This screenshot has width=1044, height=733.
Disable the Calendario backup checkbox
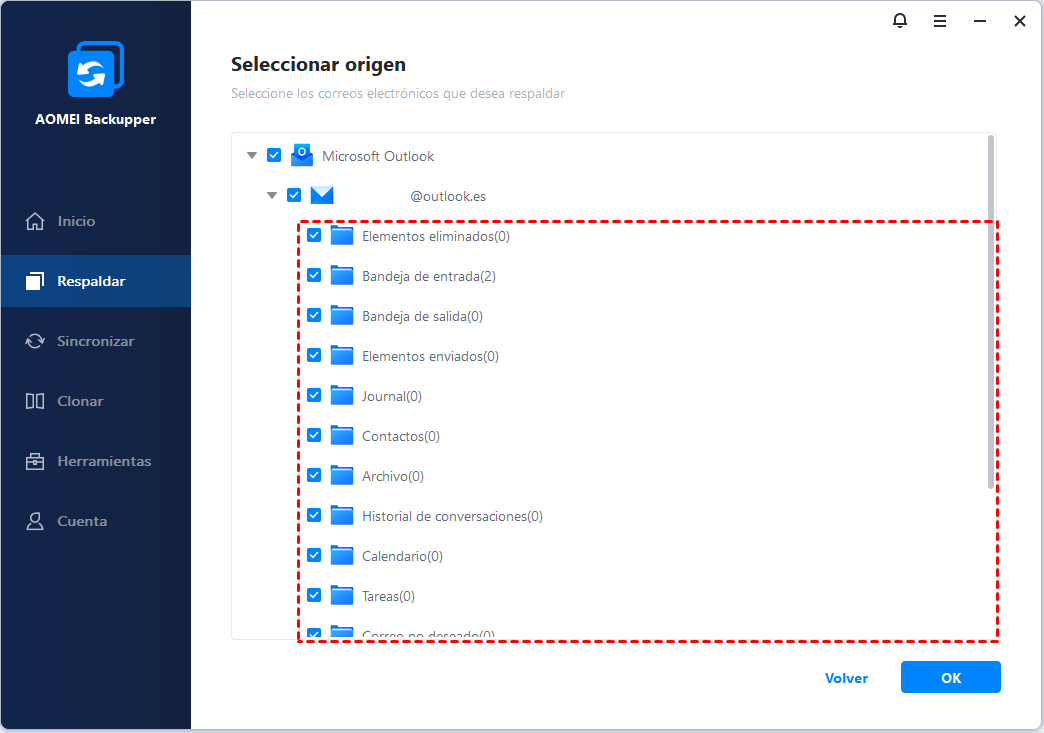coord(315,554)
